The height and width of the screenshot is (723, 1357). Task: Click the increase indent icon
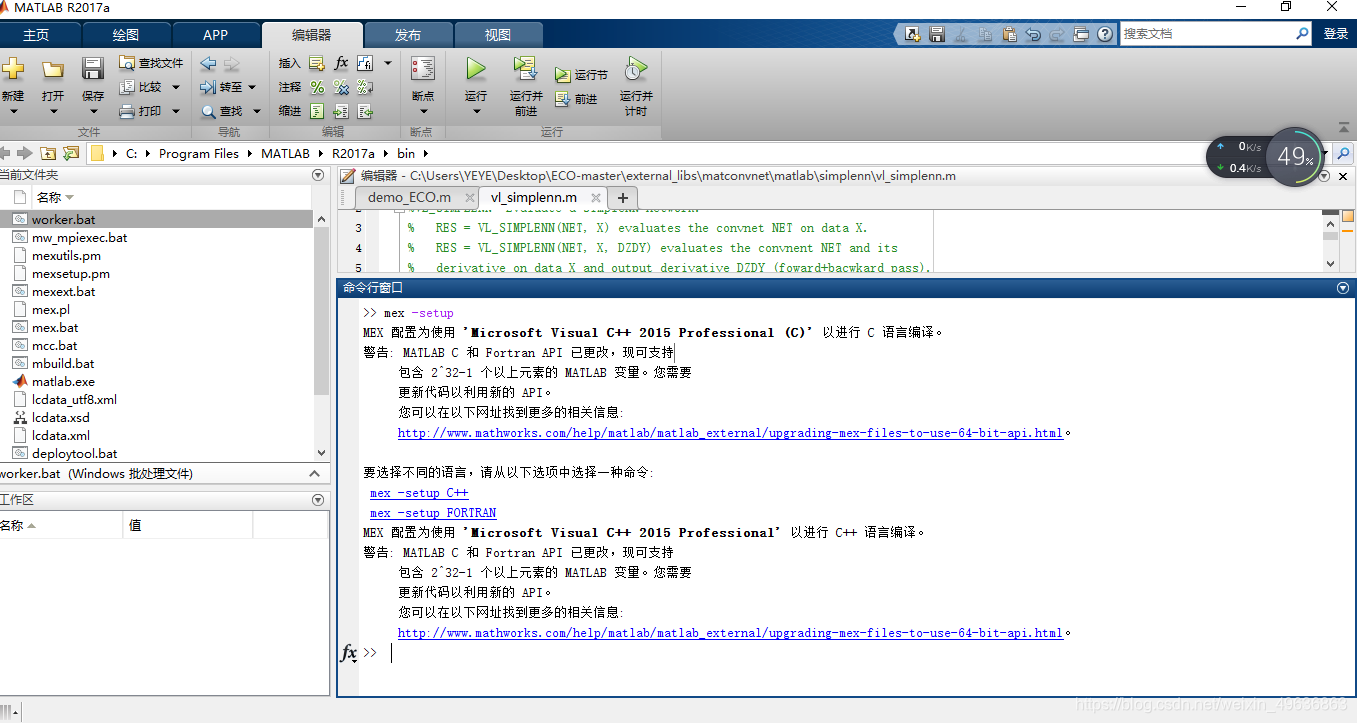pyautogui.click(x=341, y=111)
